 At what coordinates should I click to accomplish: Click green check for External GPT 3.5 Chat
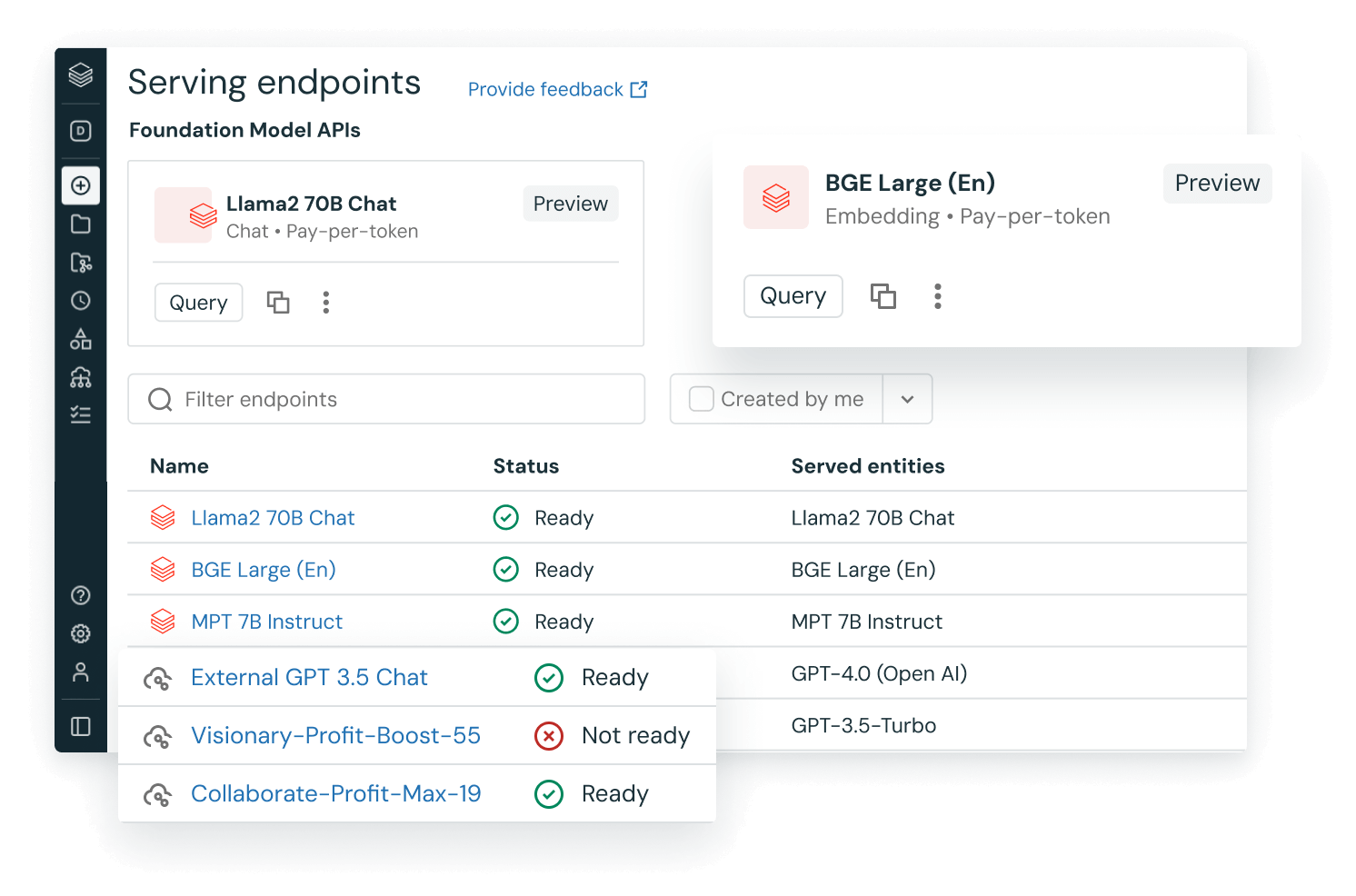pos(549,677)
